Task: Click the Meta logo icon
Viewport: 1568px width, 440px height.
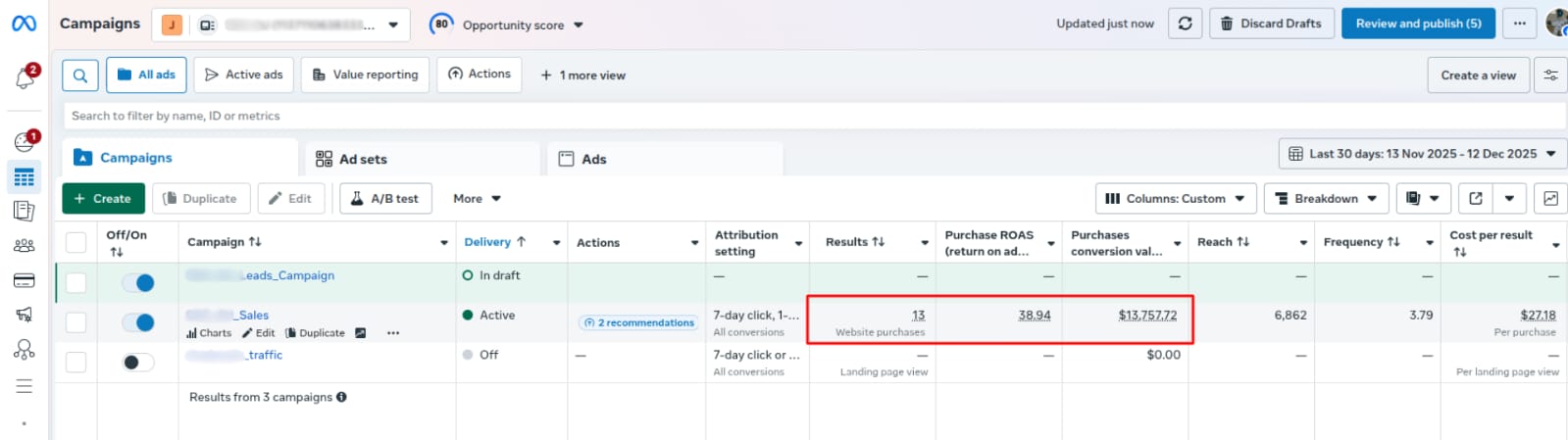Action: pyautogui.click(x=24, y=24)
